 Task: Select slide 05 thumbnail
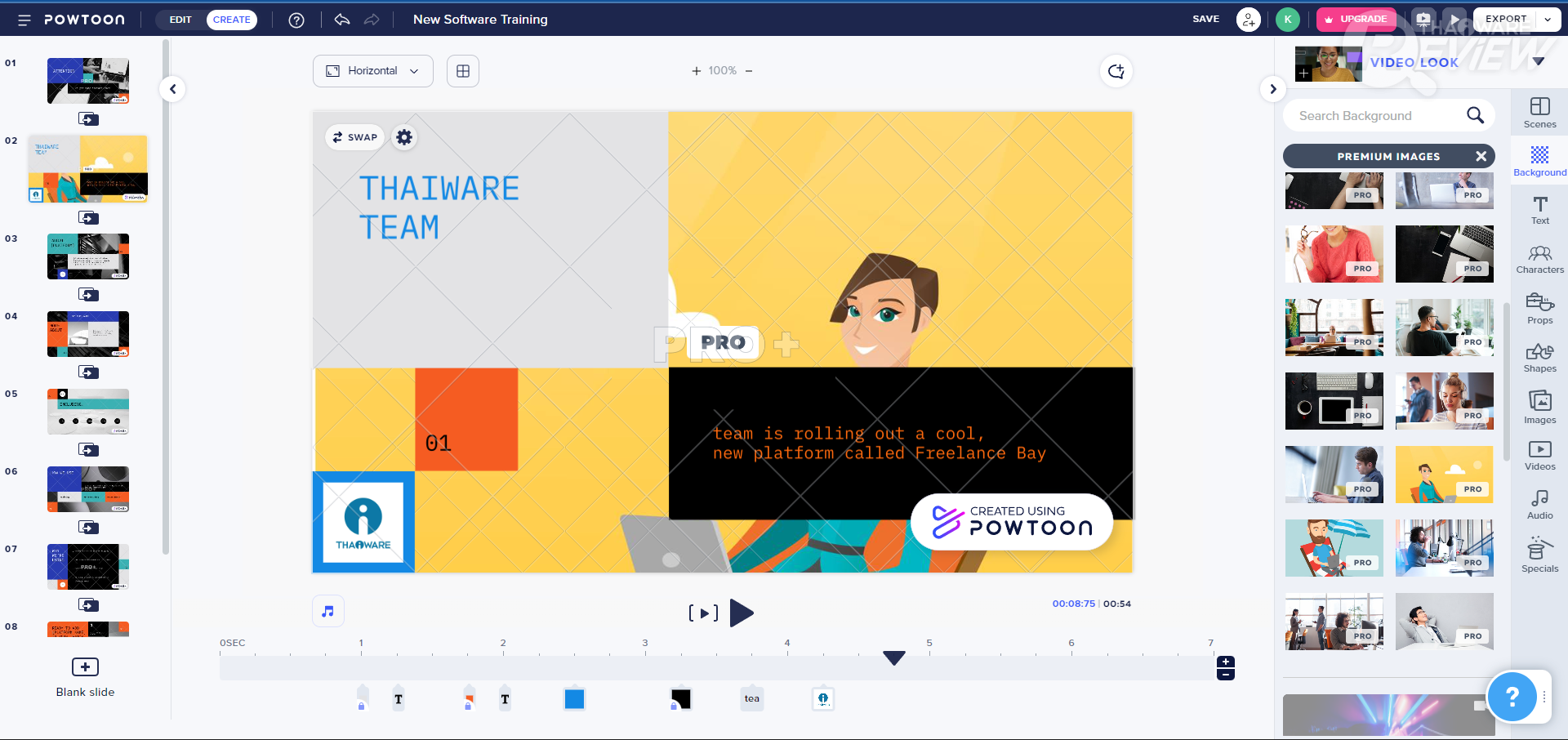(x=88, y=412)
